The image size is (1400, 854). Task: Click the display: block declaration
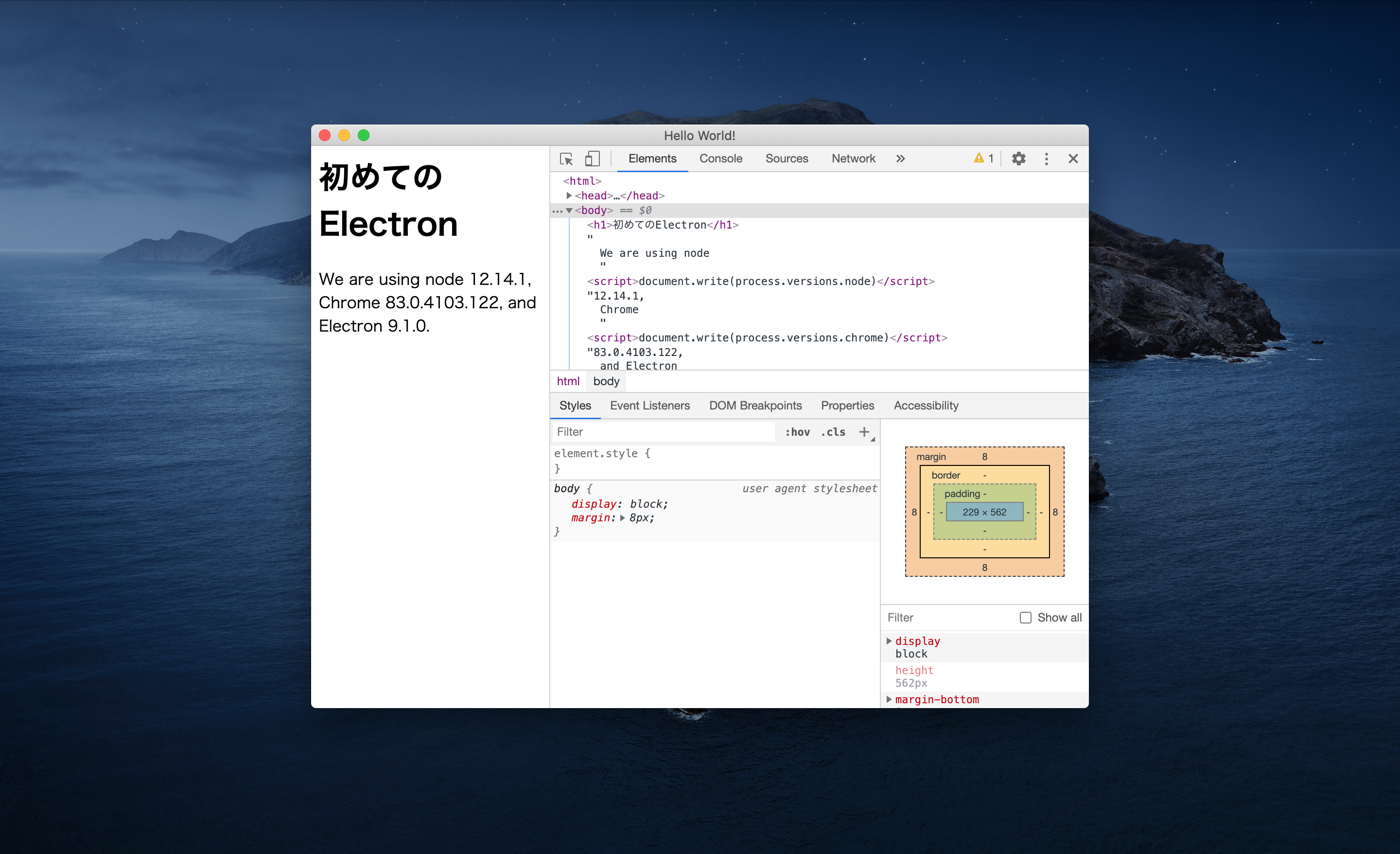pos(619,504)
